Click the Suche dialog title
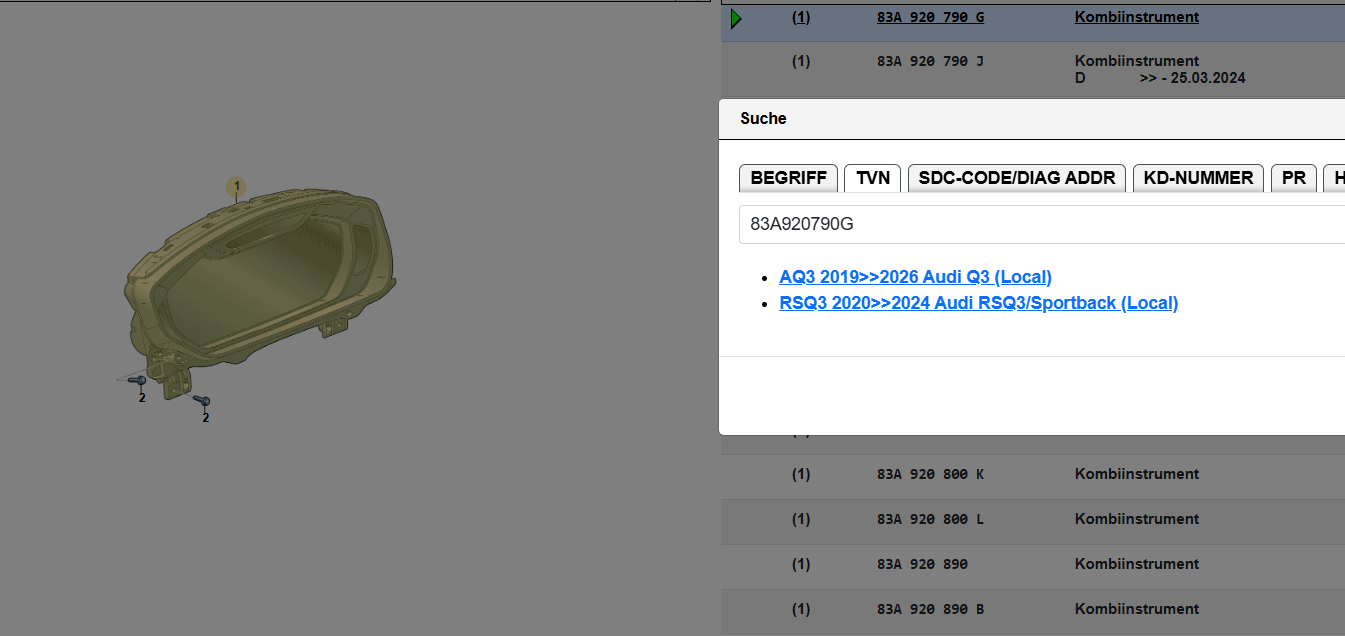 coord(763,118)
